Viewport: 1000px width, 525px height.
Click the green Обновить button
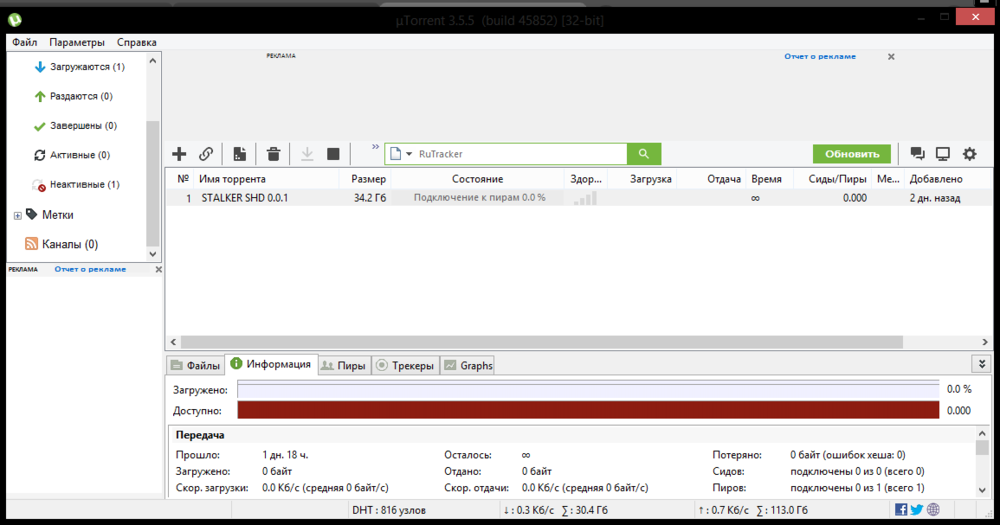click(851, 154)
